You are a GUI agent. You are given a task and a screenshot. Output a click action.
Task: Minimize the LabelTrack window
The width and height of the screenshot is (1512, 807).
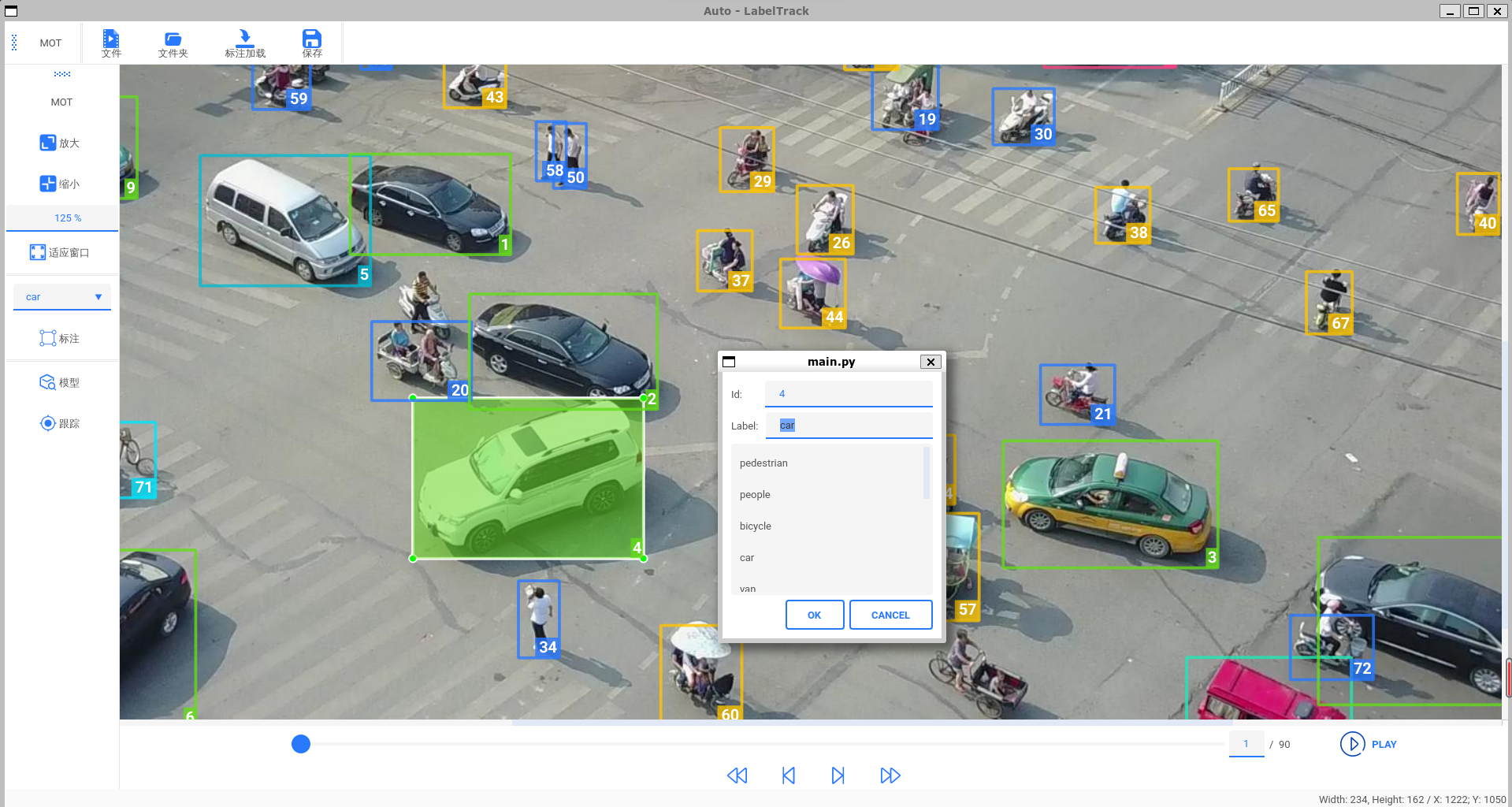(1450, 11)
